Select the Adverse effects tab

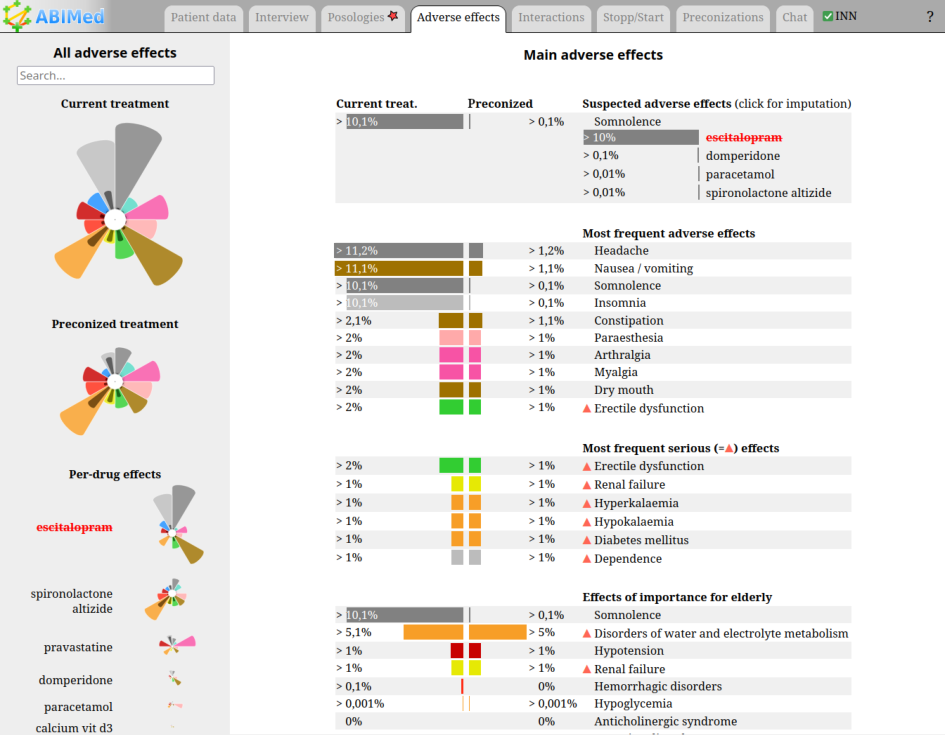point(458,18)
